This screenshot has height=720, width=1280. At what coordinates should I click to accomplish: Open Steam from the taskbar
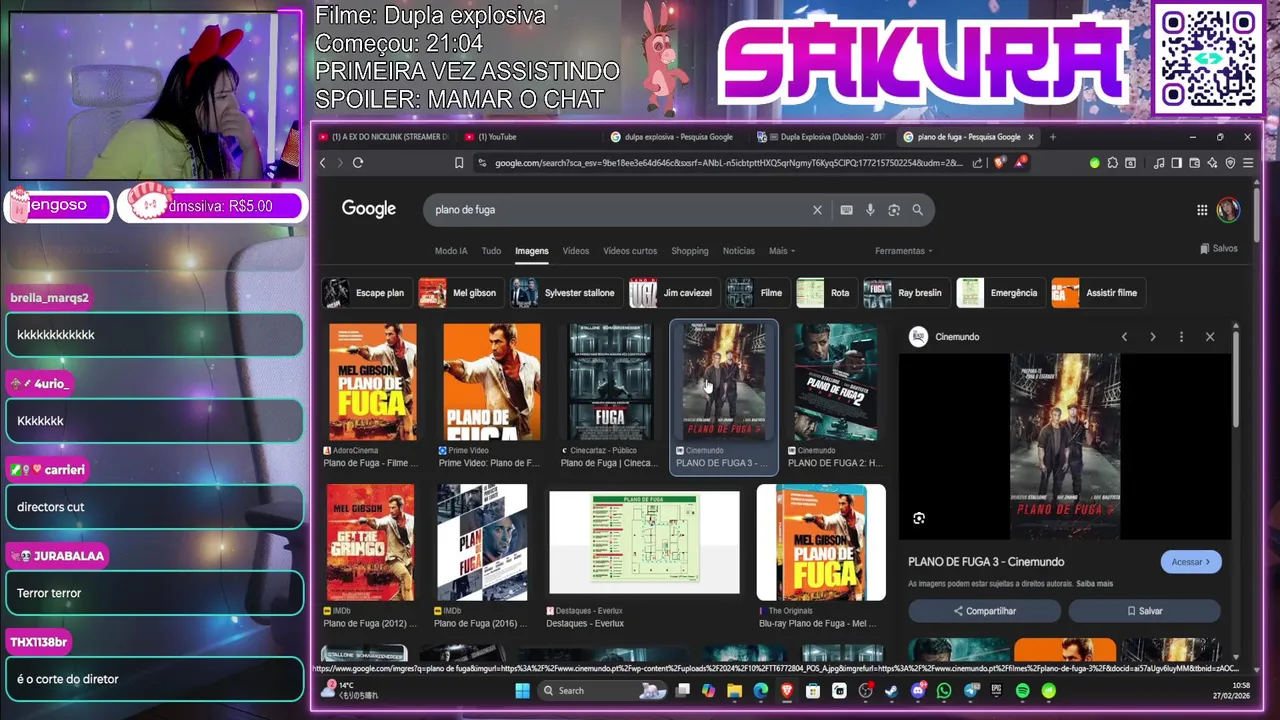(891, 691)
